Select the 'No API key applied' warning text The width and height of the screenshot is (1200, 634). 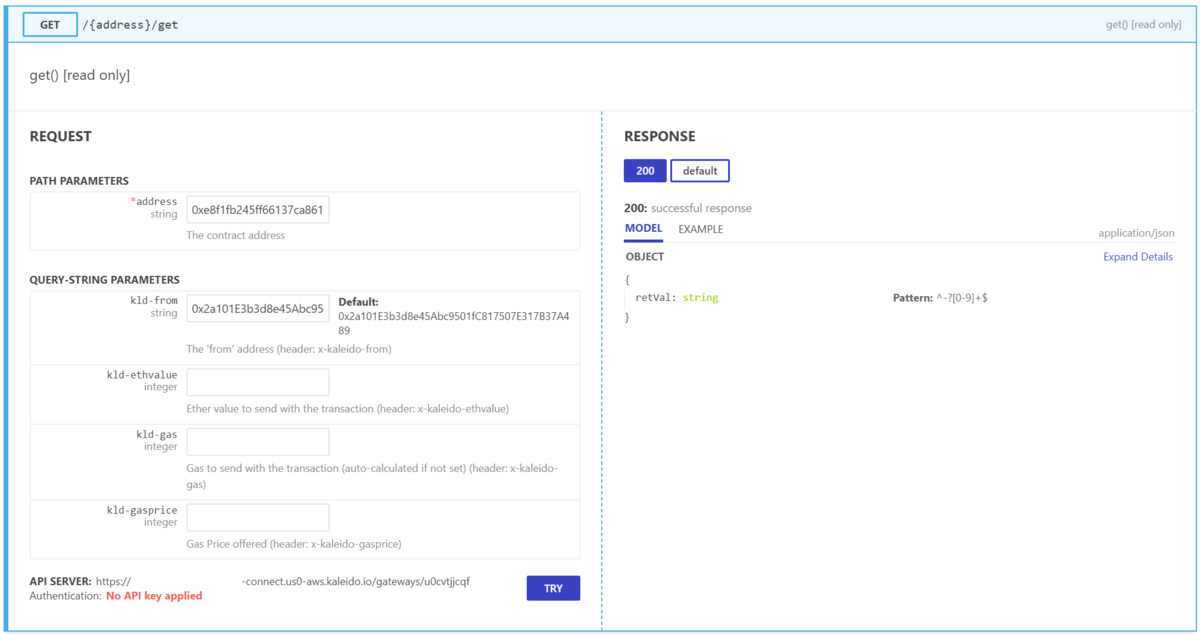154,596
